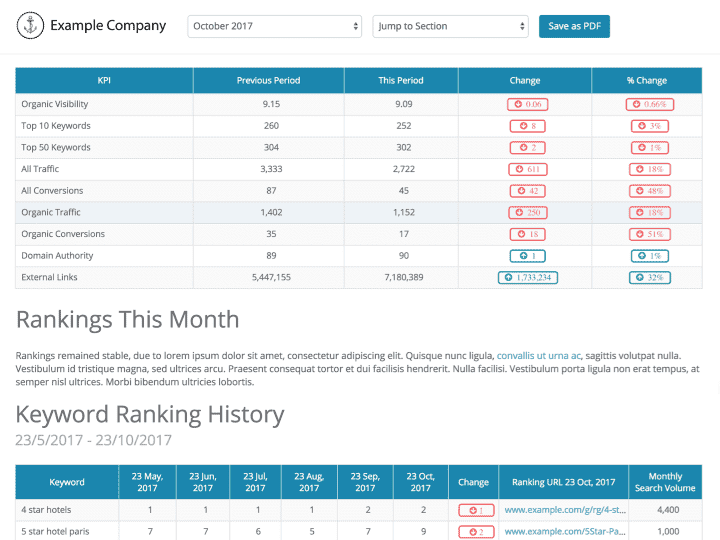The image size is (720, 540).
Task: Click All Conversions 48% decrease badge
Action: click(x=649, y=191)
